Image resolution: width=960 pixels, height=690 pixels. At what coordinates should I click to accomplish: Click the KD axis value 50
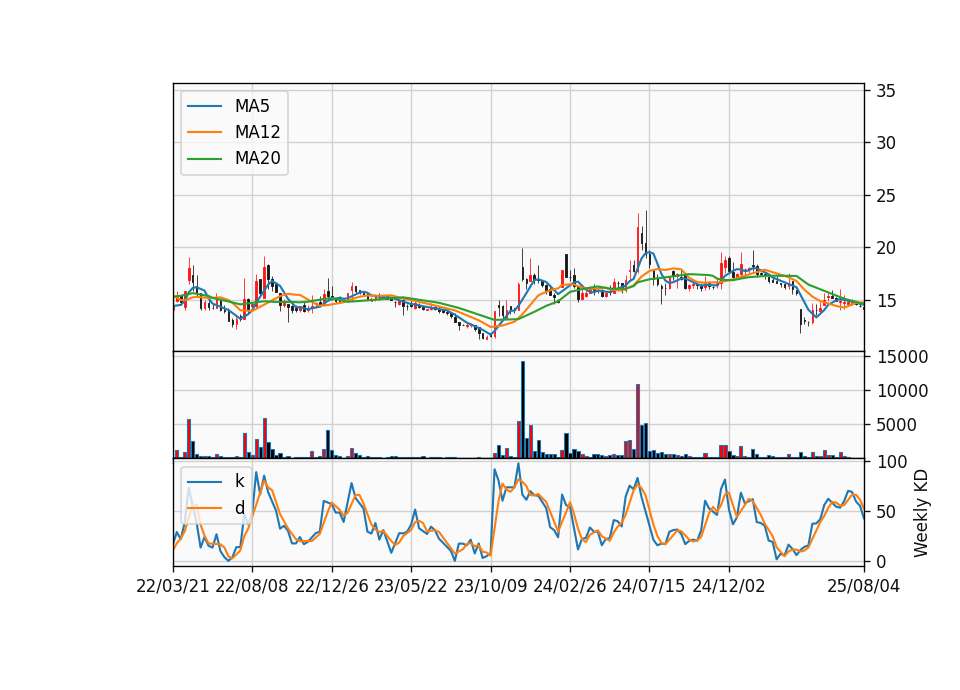click(x=886, y=512)
